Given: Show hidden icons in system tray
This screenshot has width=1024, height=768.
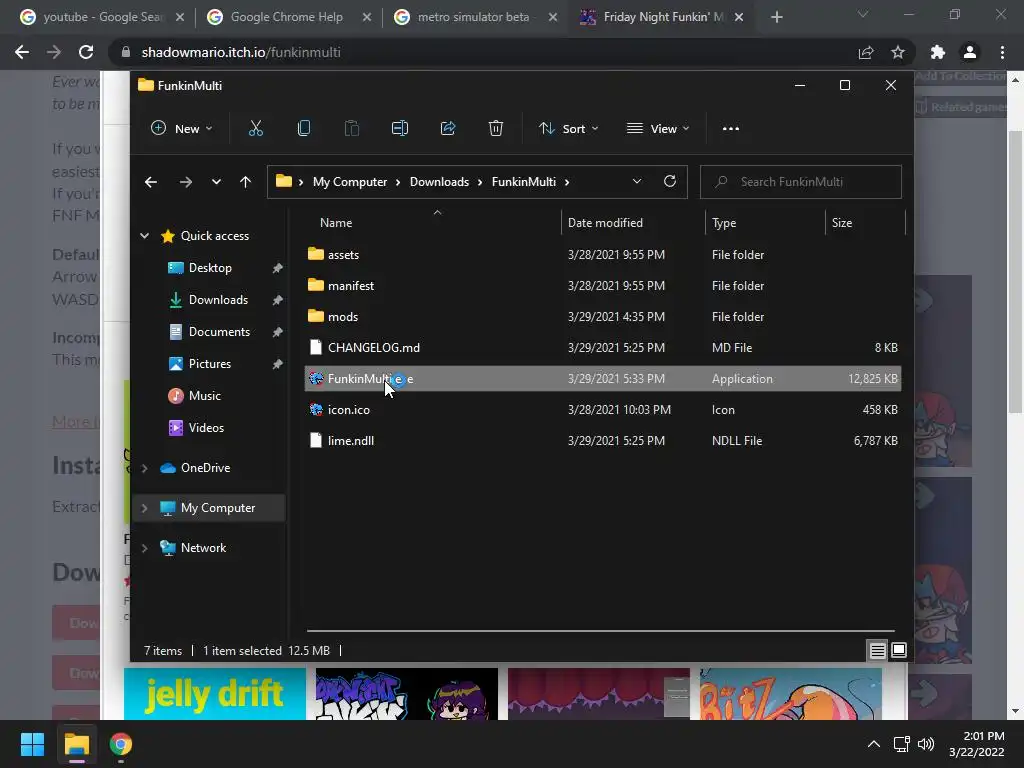Looking at the screenshot, I should tap(874, 744).
